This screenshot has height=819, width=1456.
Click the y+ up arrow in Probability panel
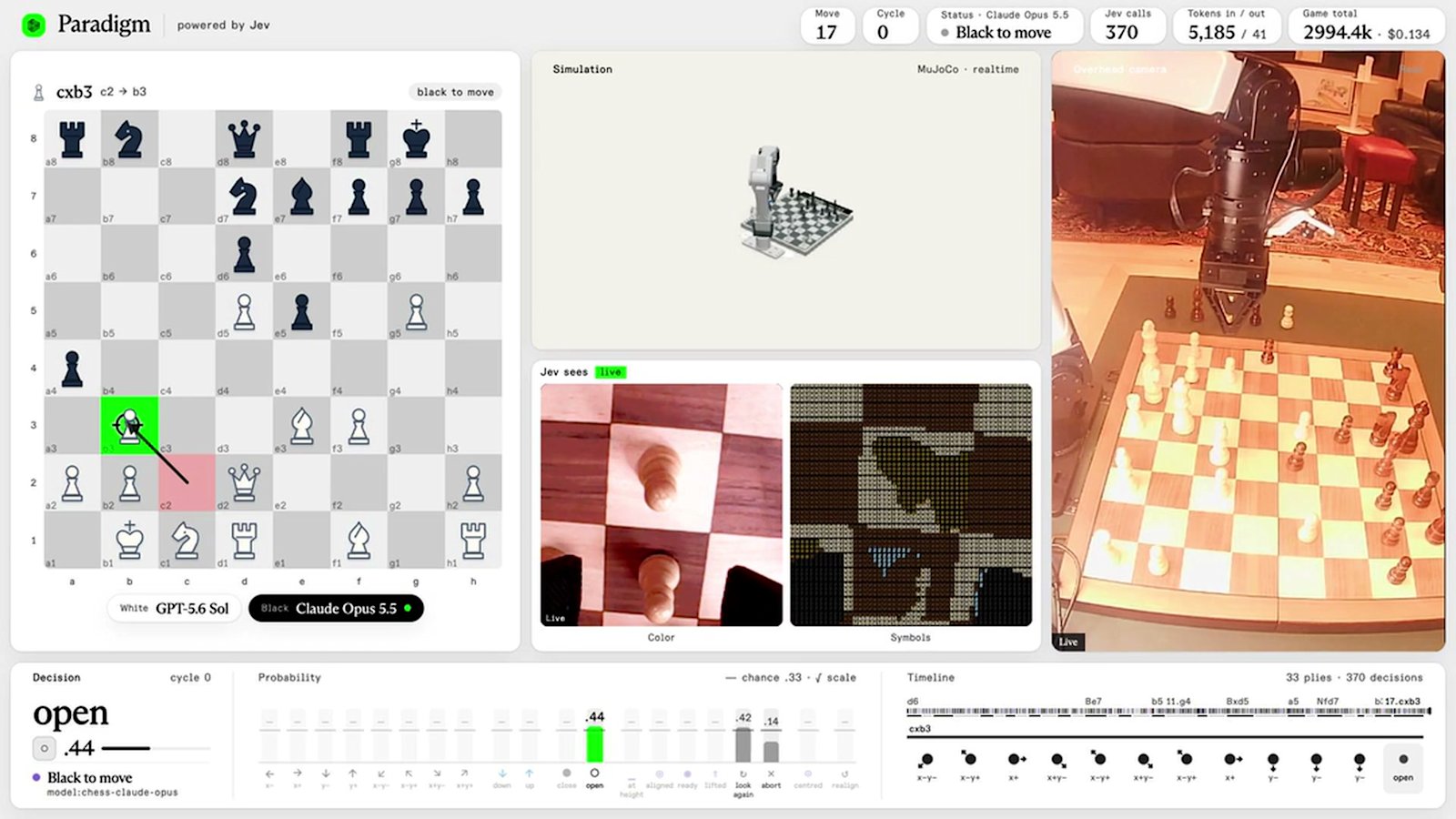[353, 773]
